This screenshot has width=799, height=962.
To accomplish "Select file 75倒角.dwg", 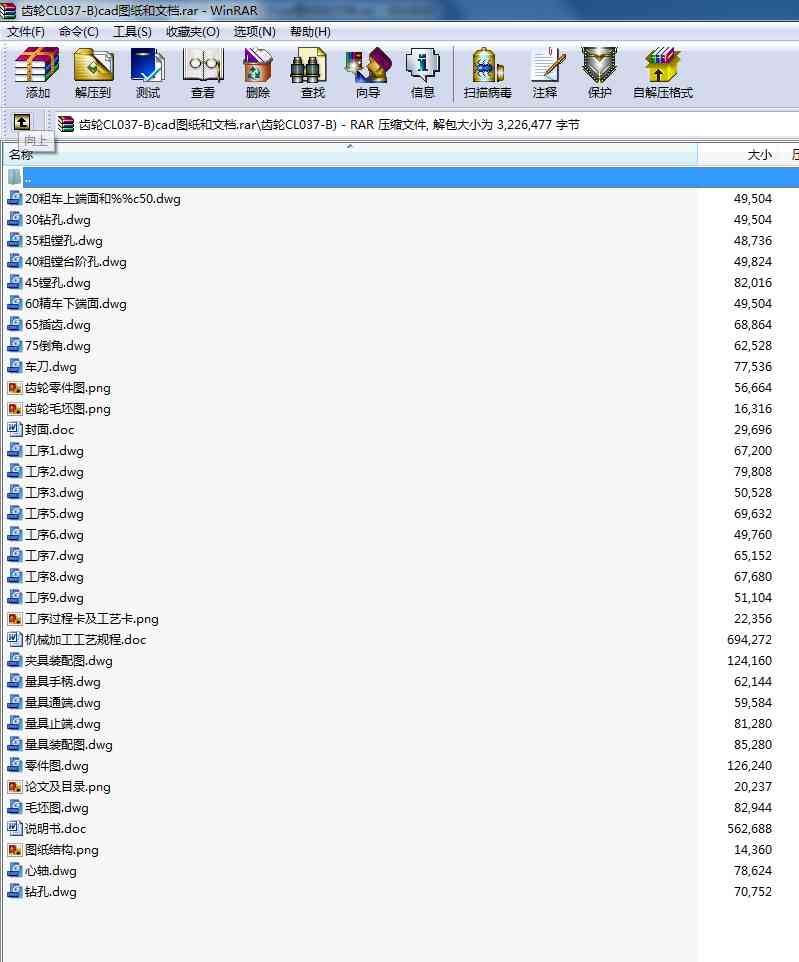I will coord(58,345).
